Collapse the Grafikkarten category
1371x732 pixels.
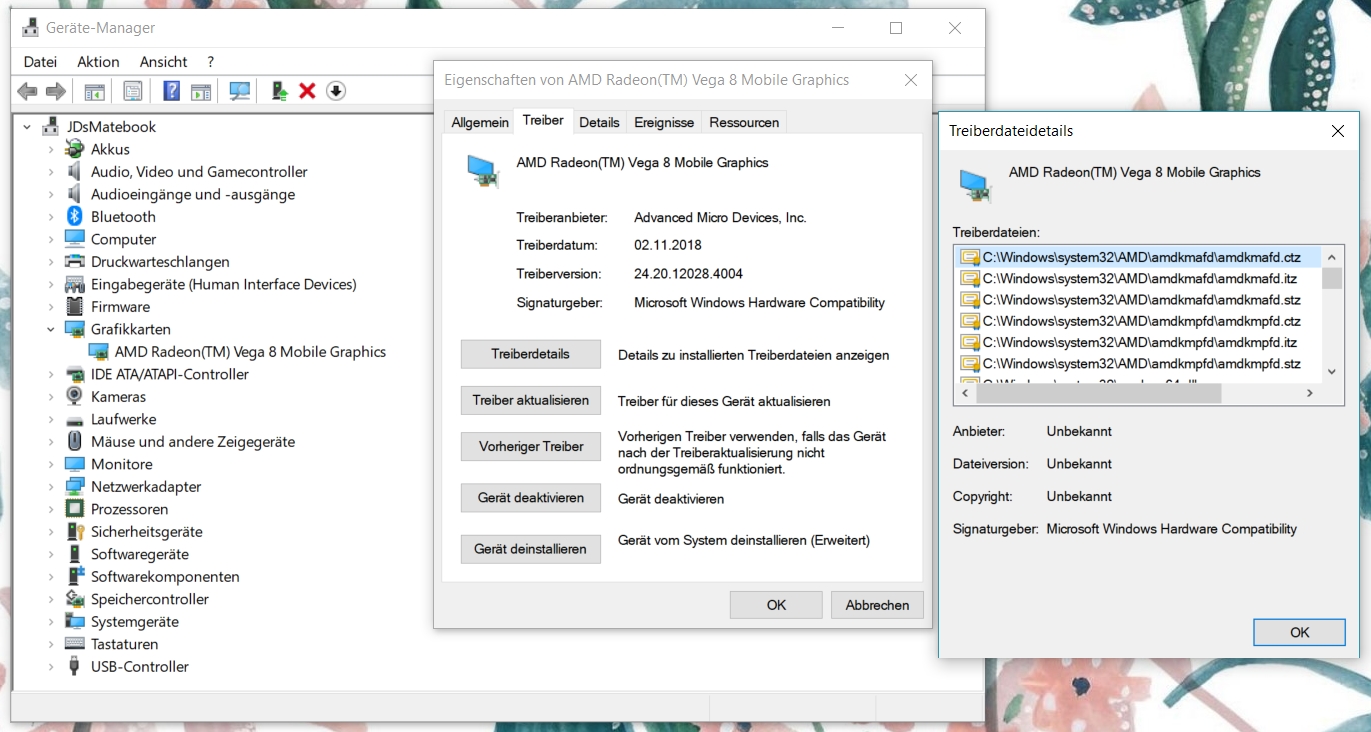51,329
